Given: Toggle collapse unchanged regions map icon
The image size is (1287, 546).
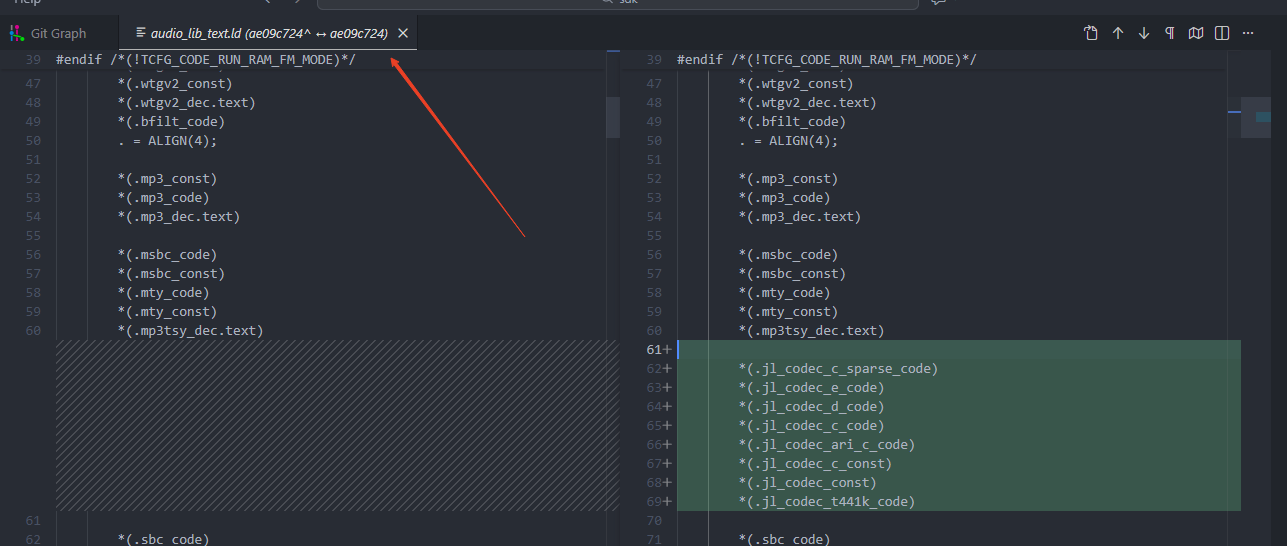Looking at the screenshot, I should pos(1195,33).
